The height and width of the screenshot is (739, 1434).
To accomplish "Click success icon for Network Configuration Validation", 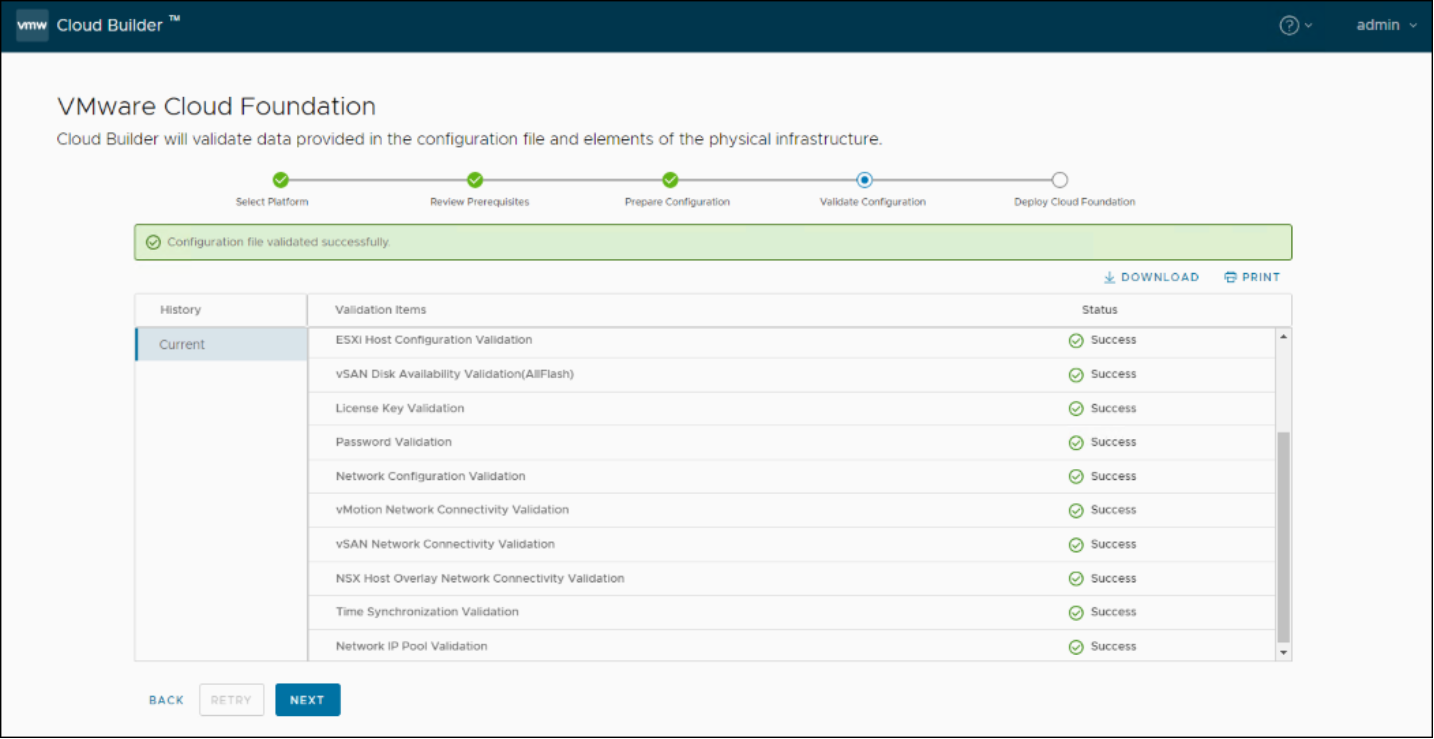I will pos(1076,477).
